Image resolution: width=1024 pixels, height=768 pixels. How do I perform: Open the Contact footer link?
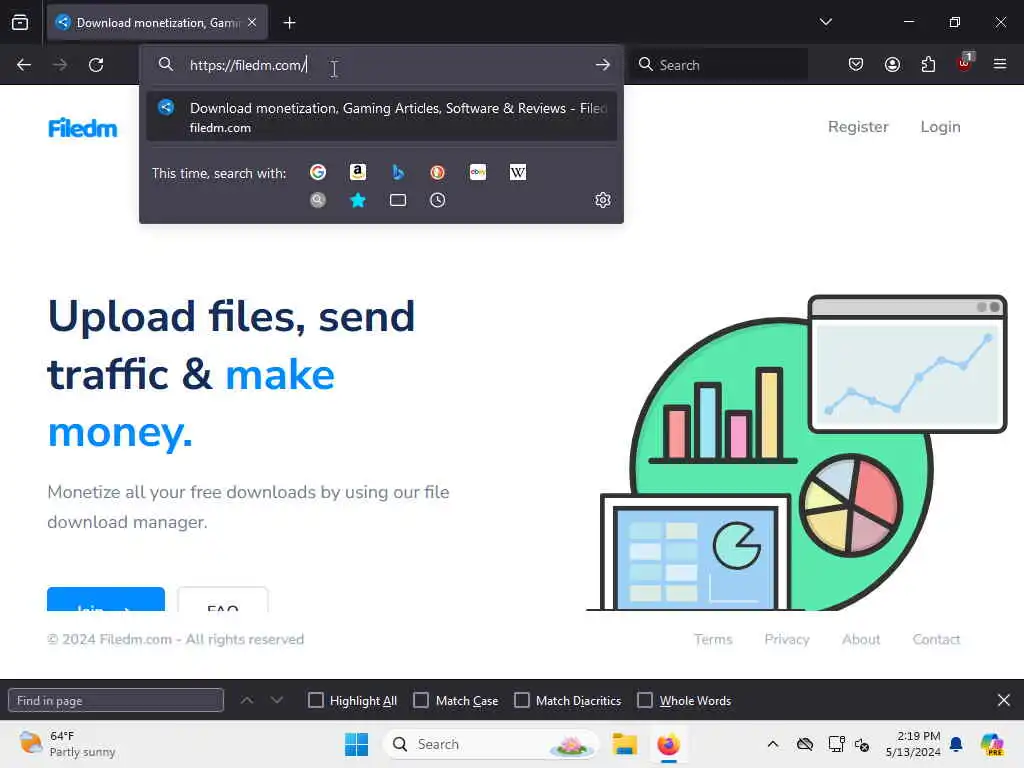point(936,639)
